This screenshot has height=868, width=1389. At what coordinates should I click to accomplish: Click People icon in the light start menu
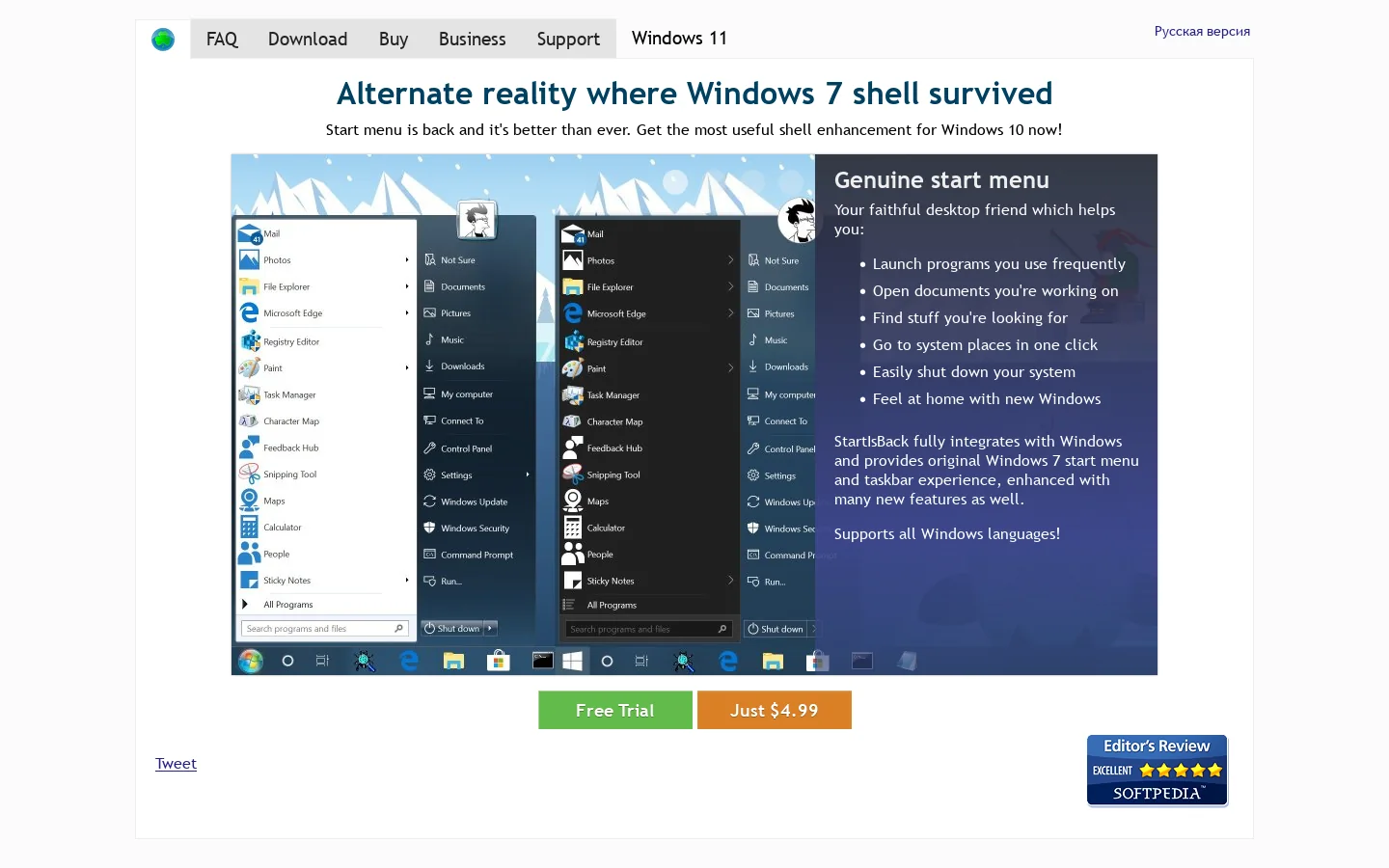point(250,554)
